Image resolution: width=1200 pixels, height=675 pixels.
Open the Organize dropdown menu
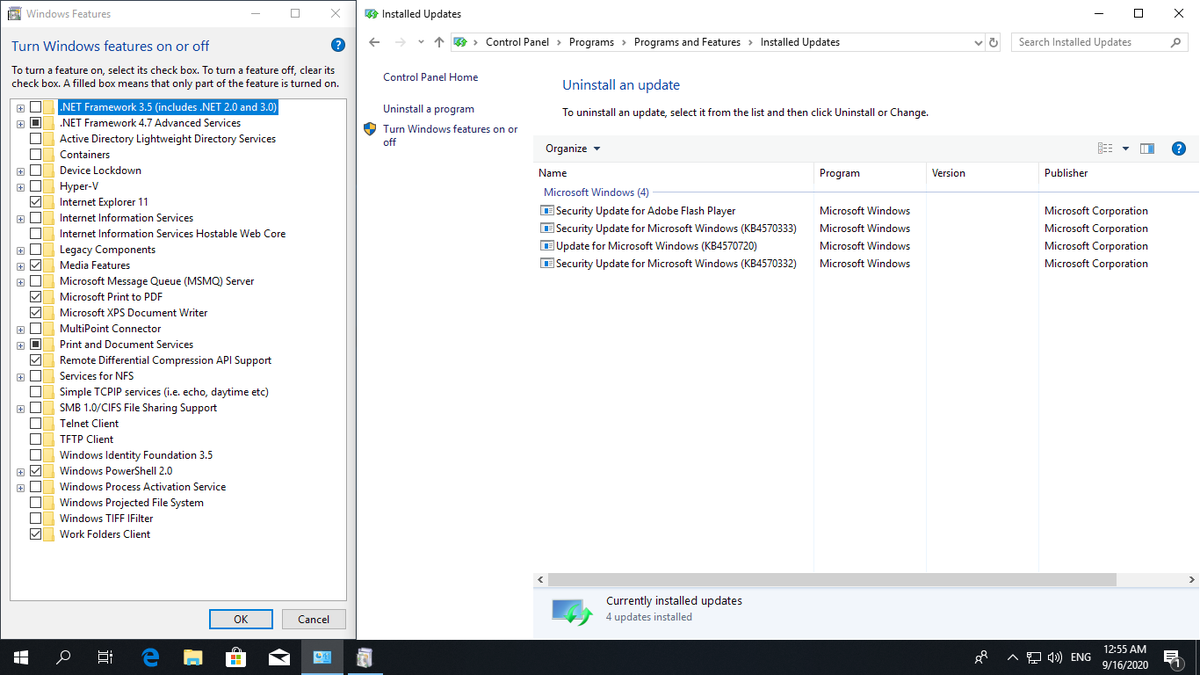pyautogui.click(x=573, y=149)
